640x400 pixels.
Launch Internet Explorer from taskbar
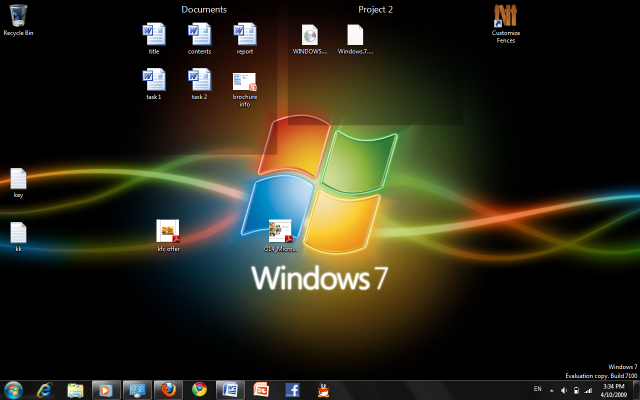(x=44, y=390)
